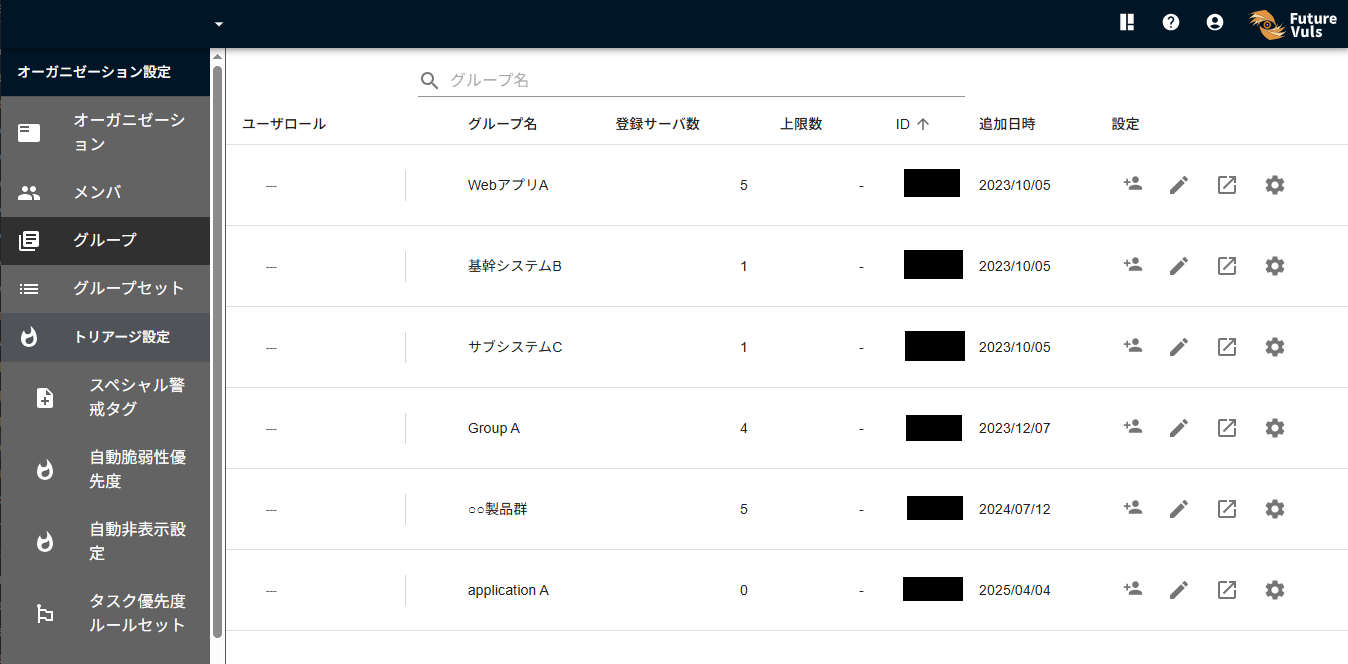Open サブシステムC group in new window
Screen dimensions: 1348x664
point(1227,347)
